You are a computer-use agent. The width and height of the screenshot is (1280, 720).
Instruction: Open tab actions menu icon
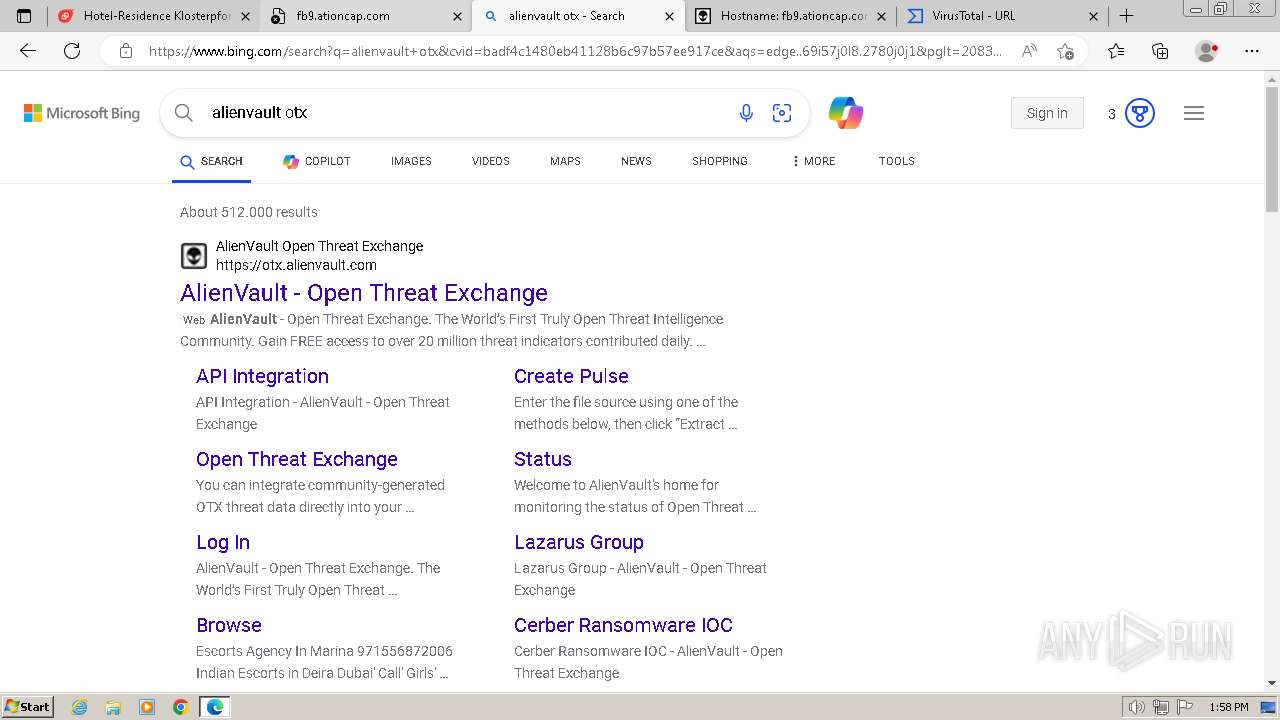click(24, 16)
